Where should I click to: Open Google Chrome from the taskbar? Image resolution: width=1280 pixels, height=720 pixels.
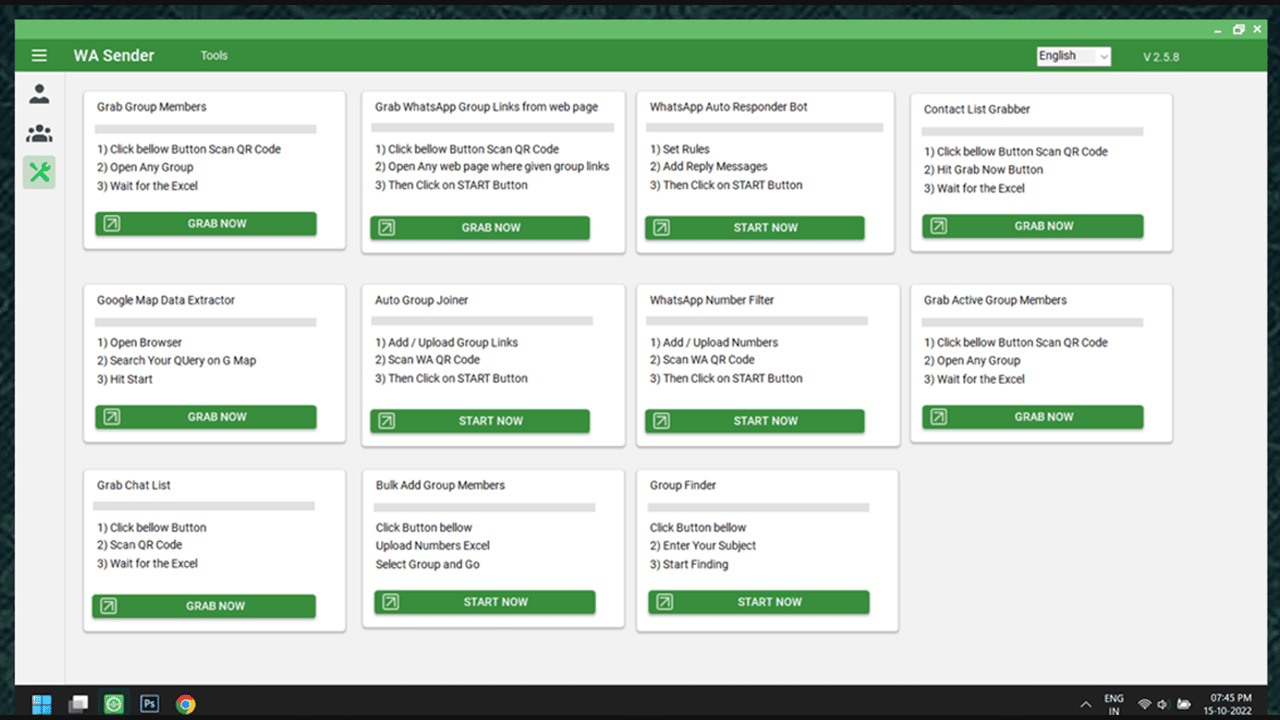click(x=185, y=704)
